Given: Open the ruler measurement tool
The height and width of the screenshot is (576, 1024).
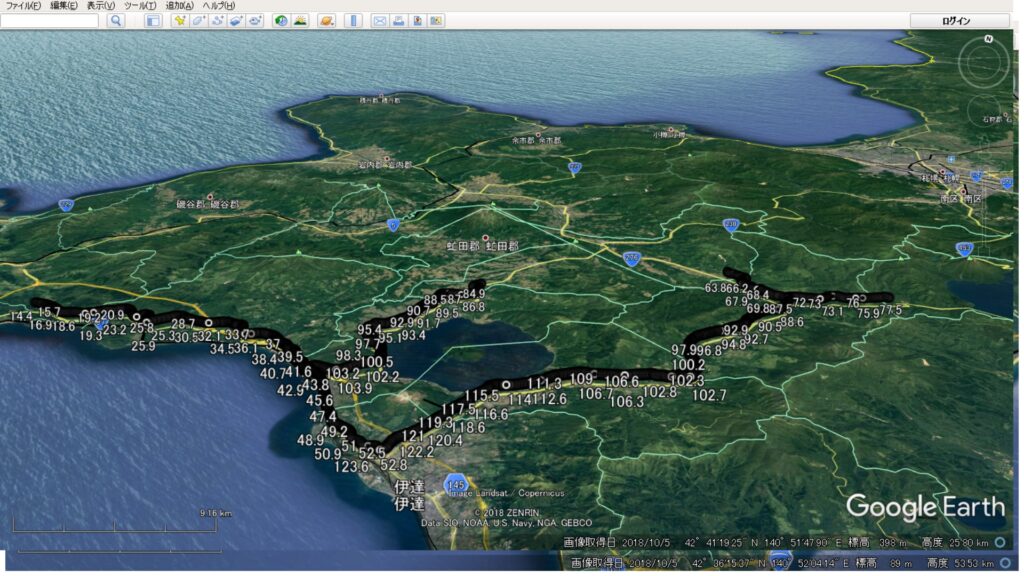Looking at the screenshot, I should click(353, 21).
